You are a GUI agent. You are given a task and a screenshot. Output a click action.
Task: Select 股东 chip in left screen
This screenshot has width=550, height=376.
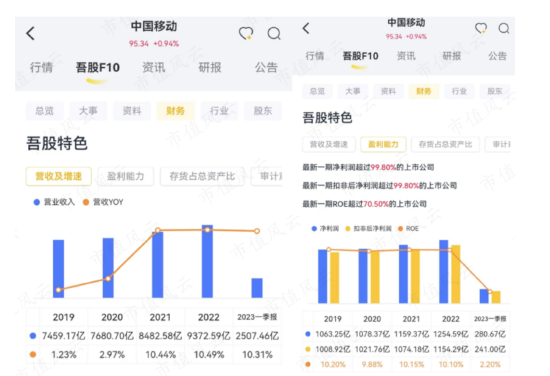(x=263, y=111)
